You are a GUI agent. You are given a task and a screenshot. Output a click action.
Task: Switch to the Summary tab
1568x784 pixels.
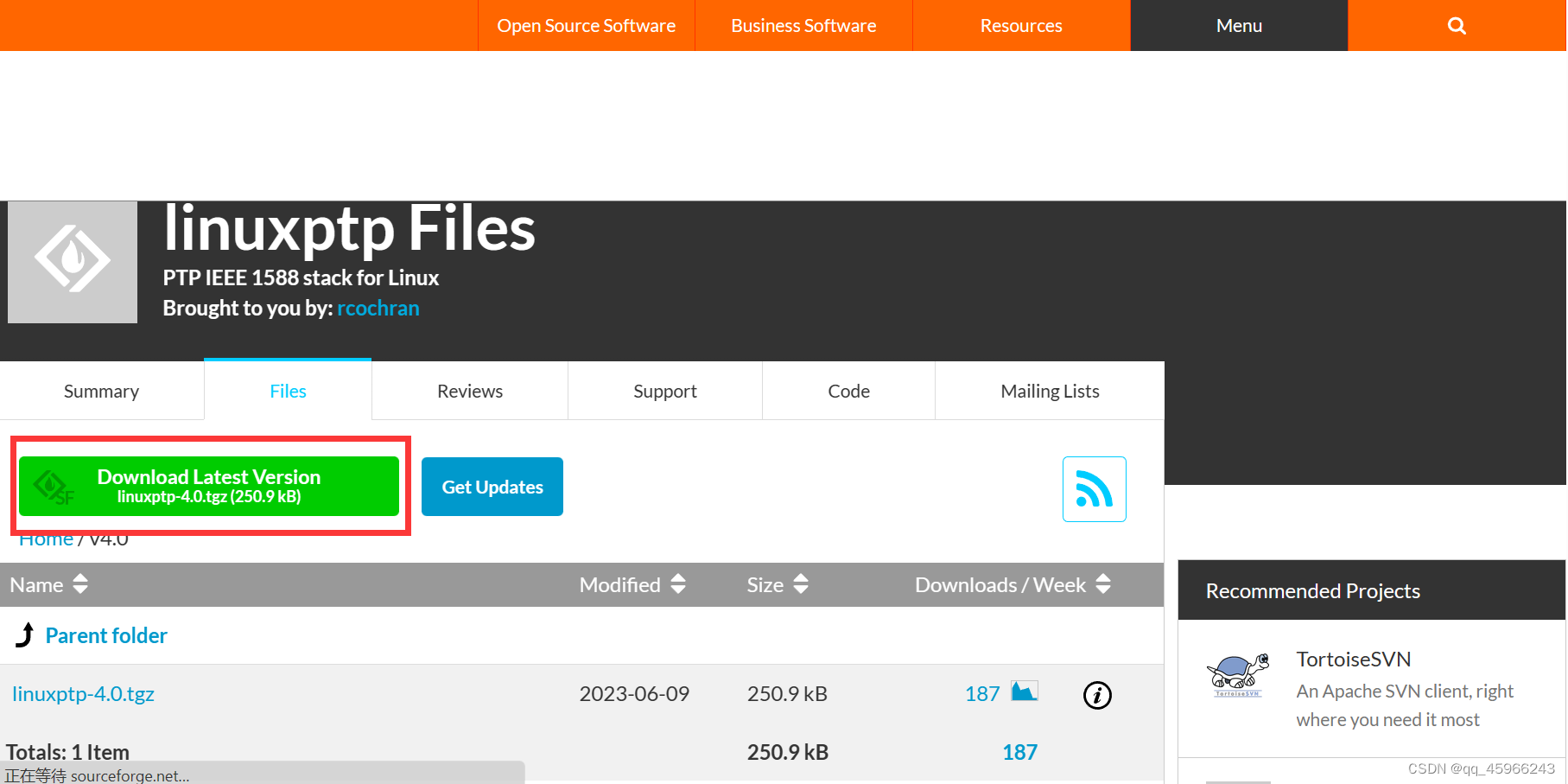102,391
